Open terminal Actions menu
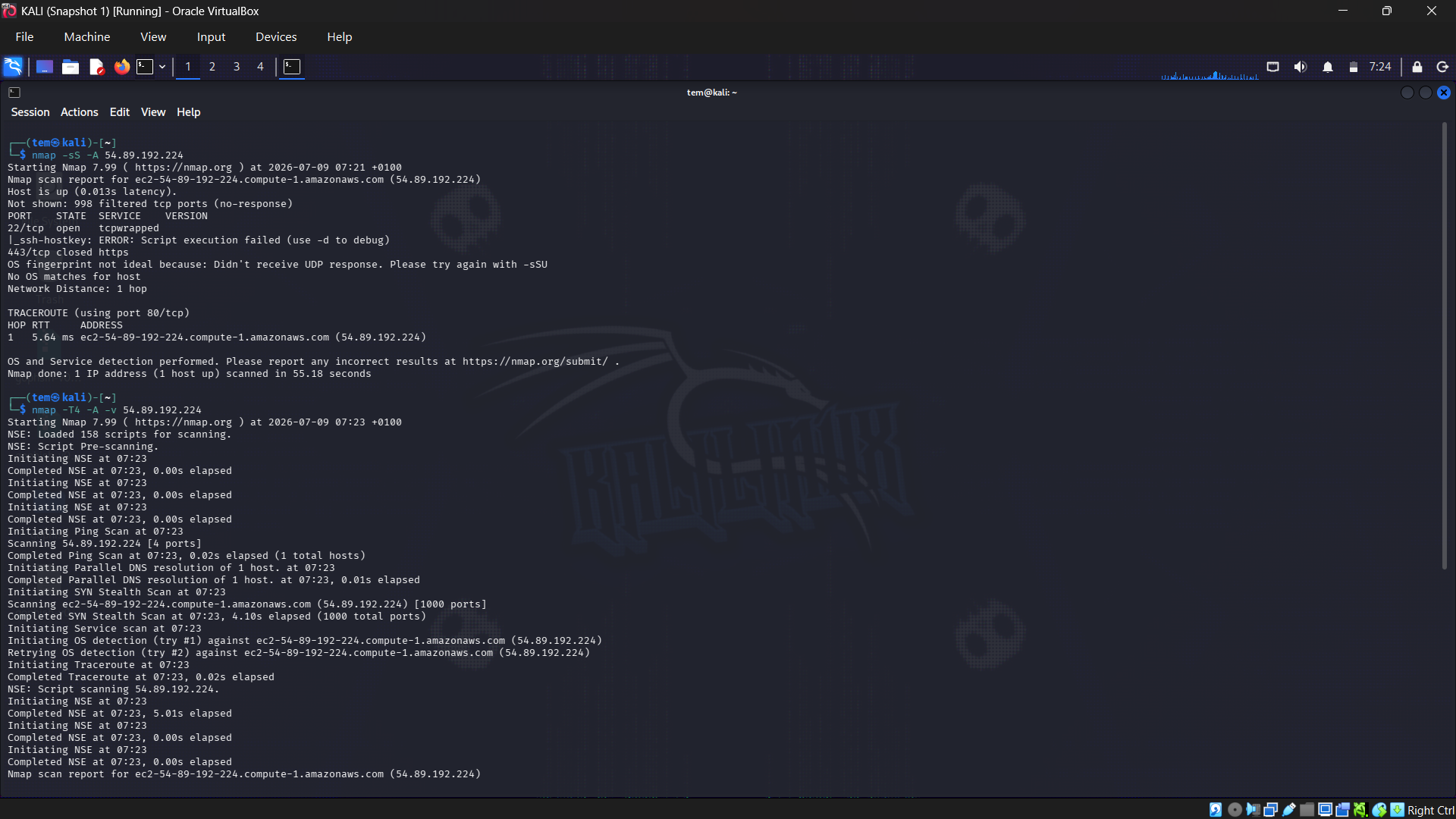The width and height of the screenshot is (1456, 819). click(80, 112)
